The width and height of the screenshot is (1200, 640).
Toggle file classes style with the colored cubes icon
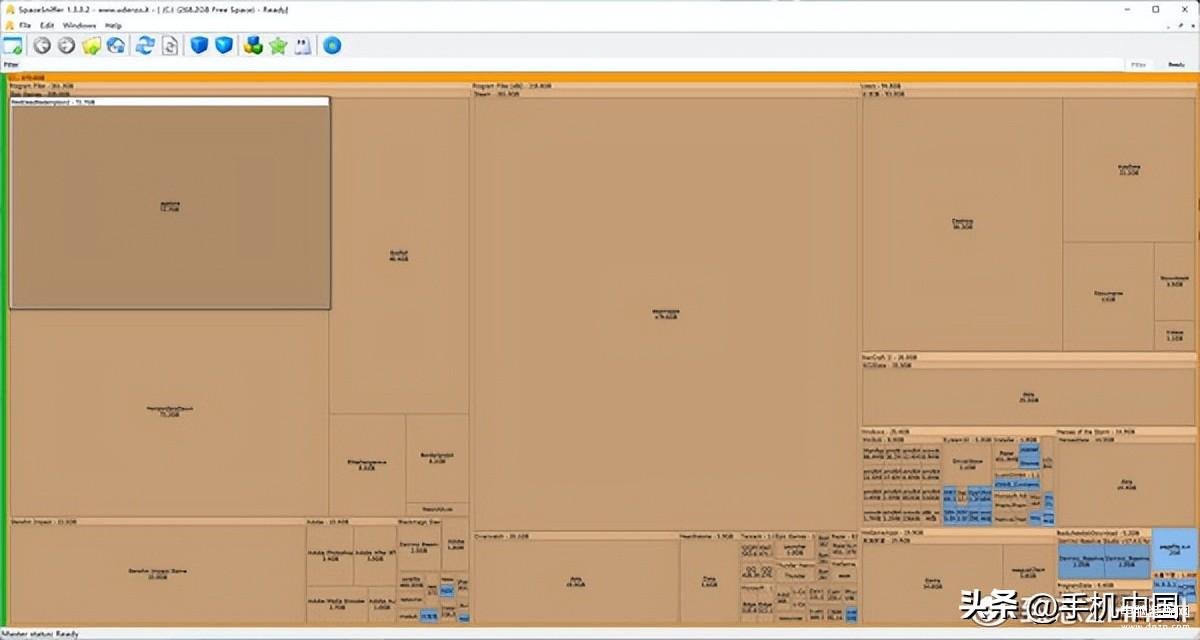253,45
